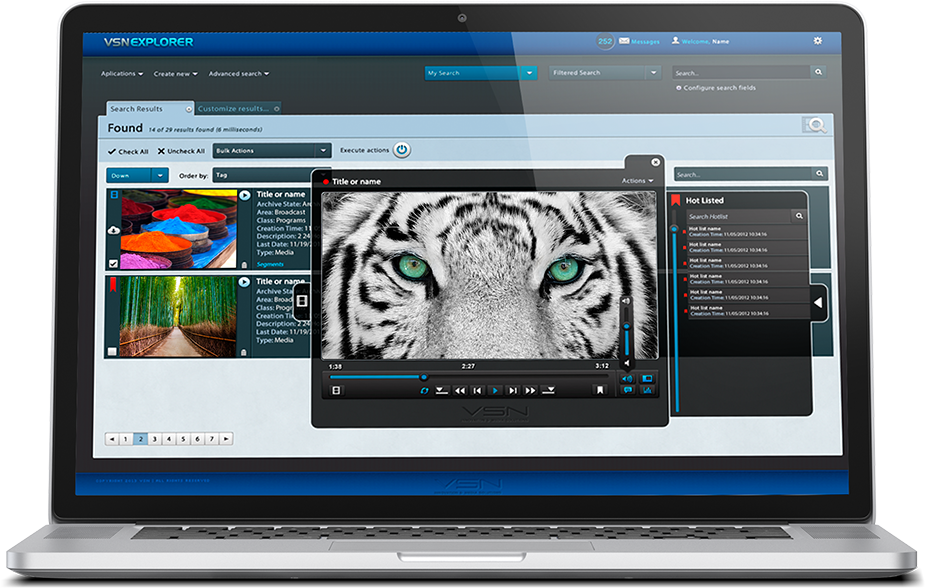Tick the checkbox on the bamboo forest result

pyautogui.click(x=112, y=351)
